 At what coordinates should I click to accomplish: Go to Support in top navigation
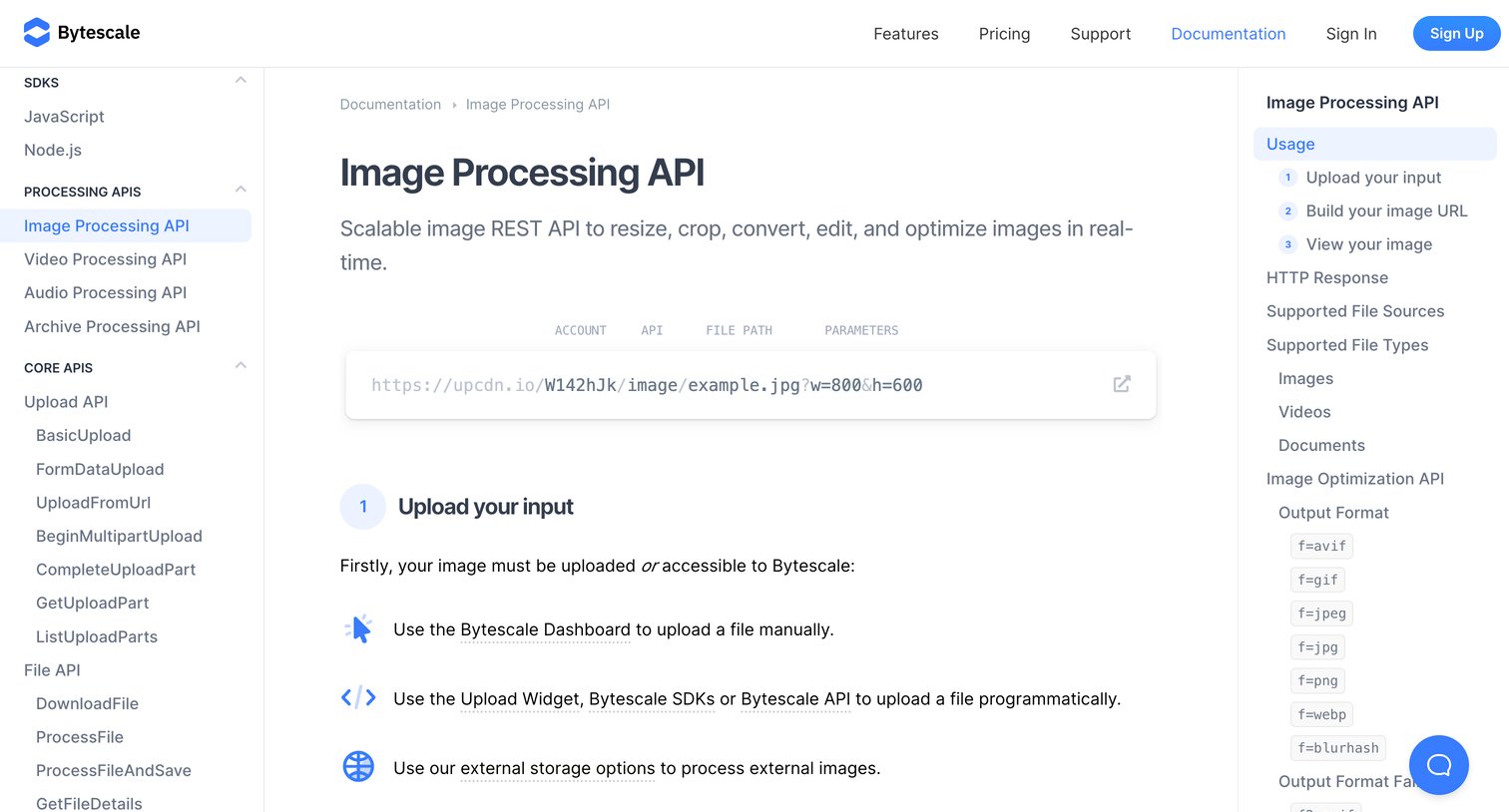1100,34
